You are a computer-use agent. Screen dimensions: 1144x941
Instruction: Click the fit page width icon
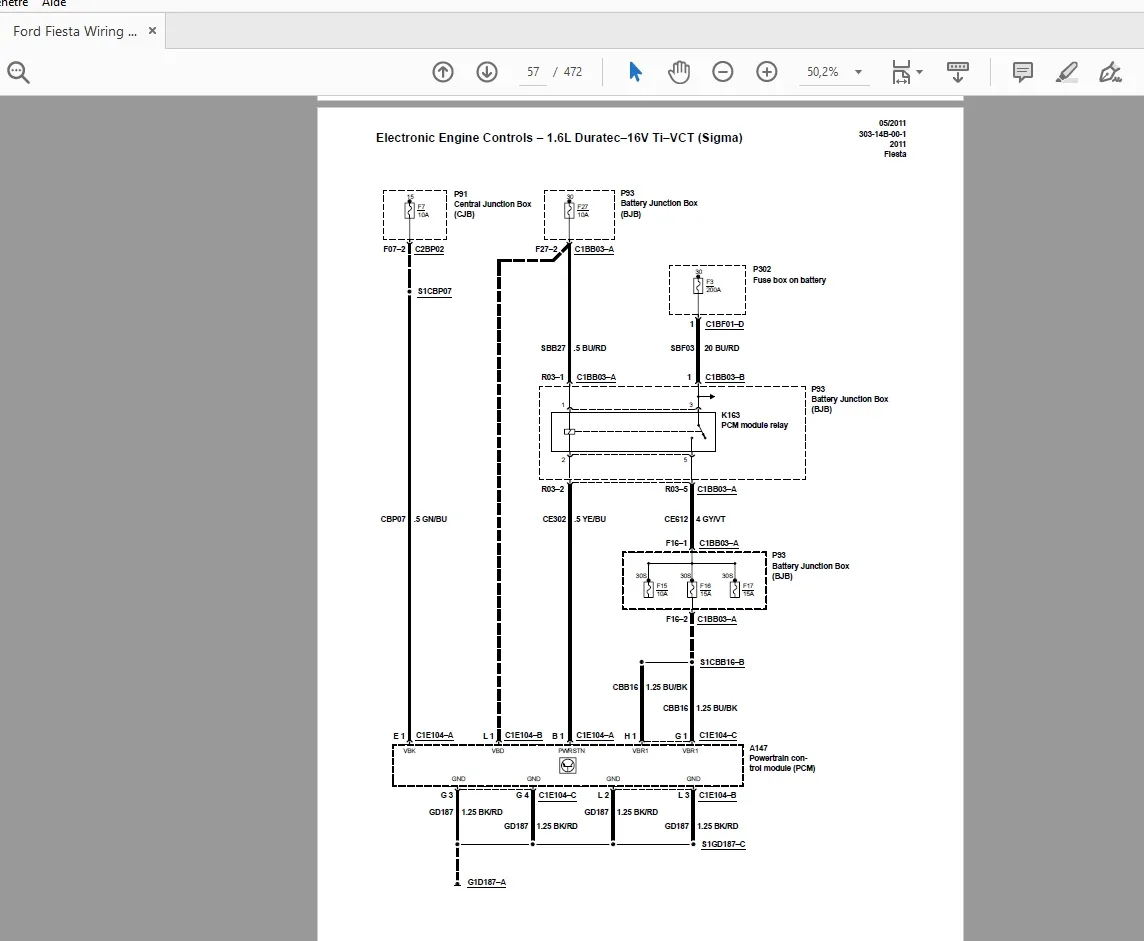coord(901,71)
